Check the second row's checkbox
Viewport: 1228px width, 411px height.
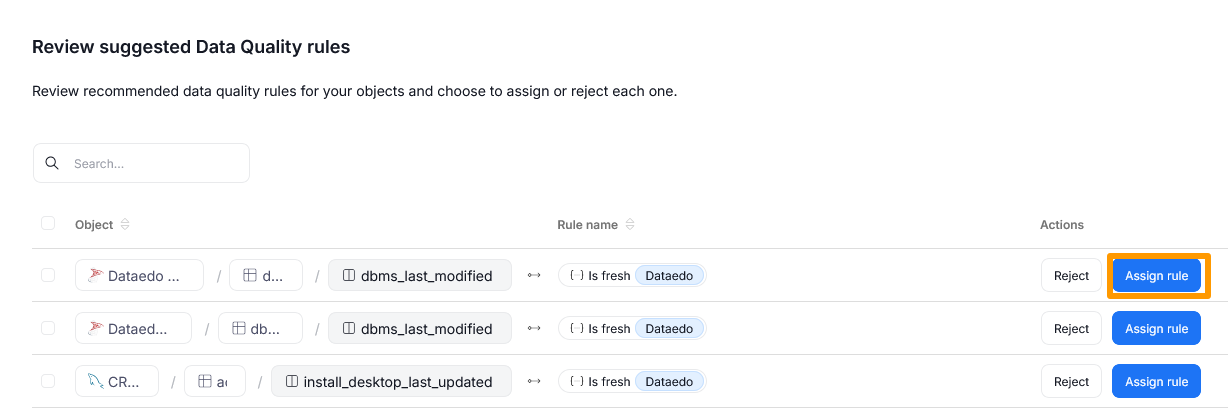[x=48, y=328]
